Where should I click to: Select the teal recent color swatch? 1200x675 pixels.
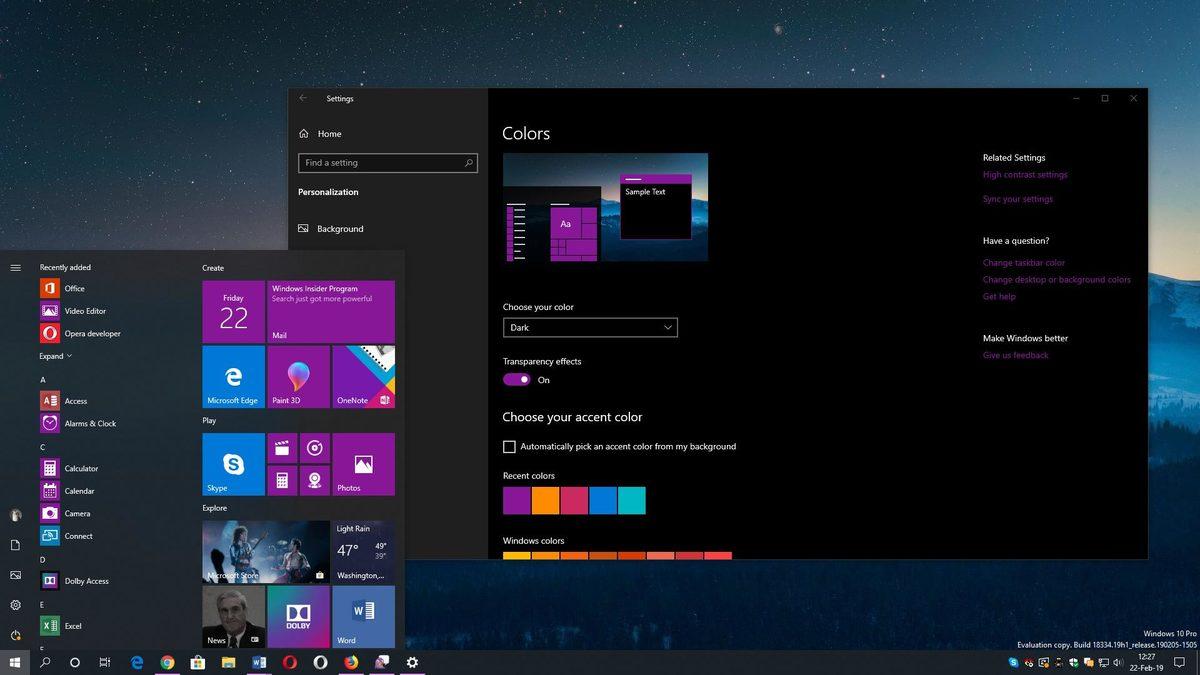pyautogui.click(x=631, y=500)
